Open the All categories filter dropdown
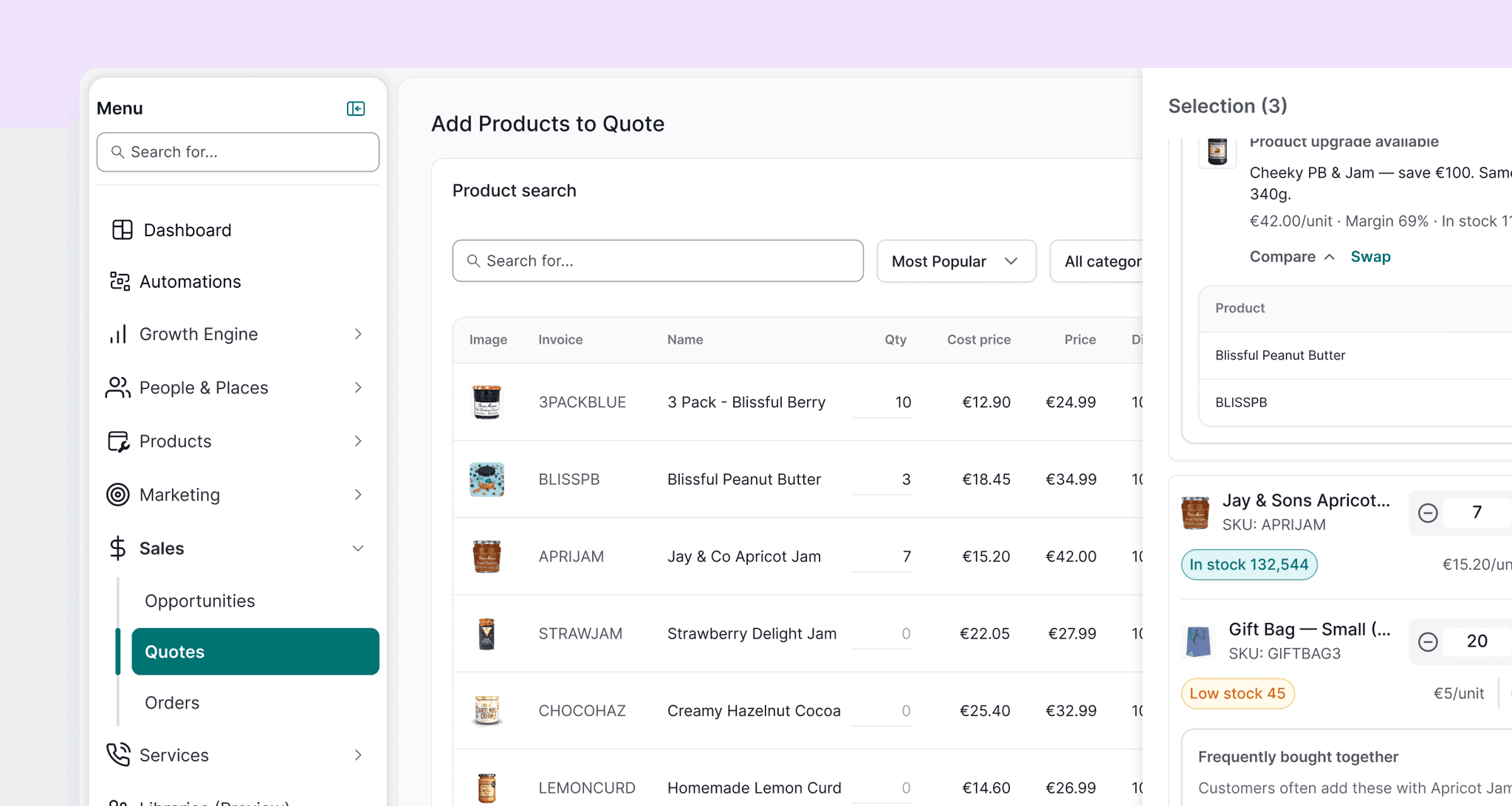The width and height of the screenshot is (1512, 806). [1096, 261]
